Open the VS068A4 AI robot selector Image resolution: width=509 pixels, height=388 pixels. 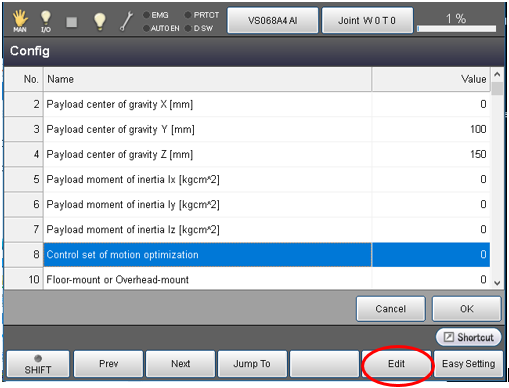(273, 21)
